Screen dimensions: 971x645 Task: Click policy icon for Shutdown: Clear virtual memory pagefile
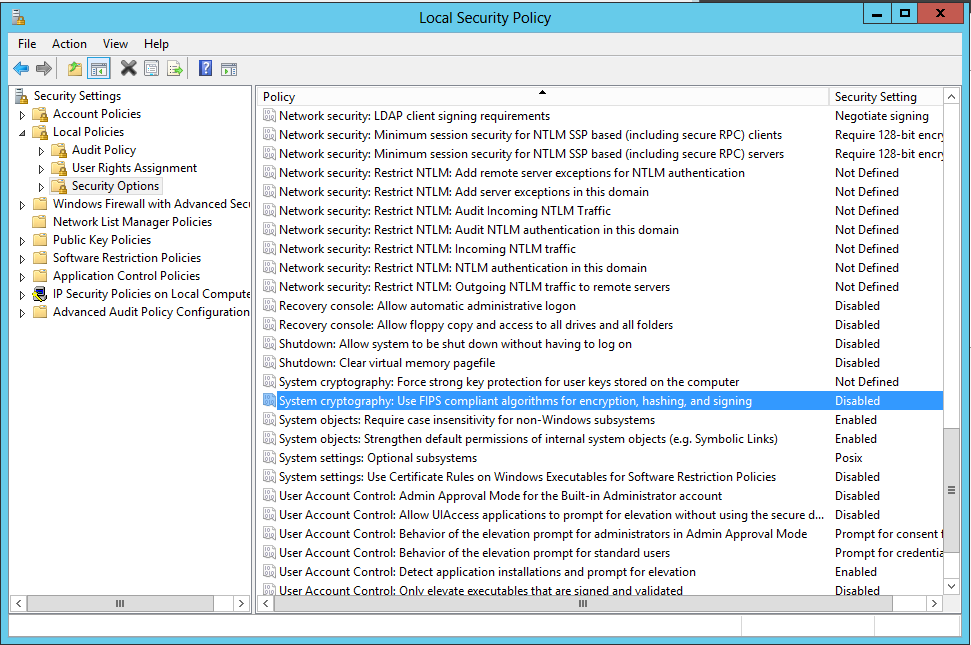[x=269, y=363]
